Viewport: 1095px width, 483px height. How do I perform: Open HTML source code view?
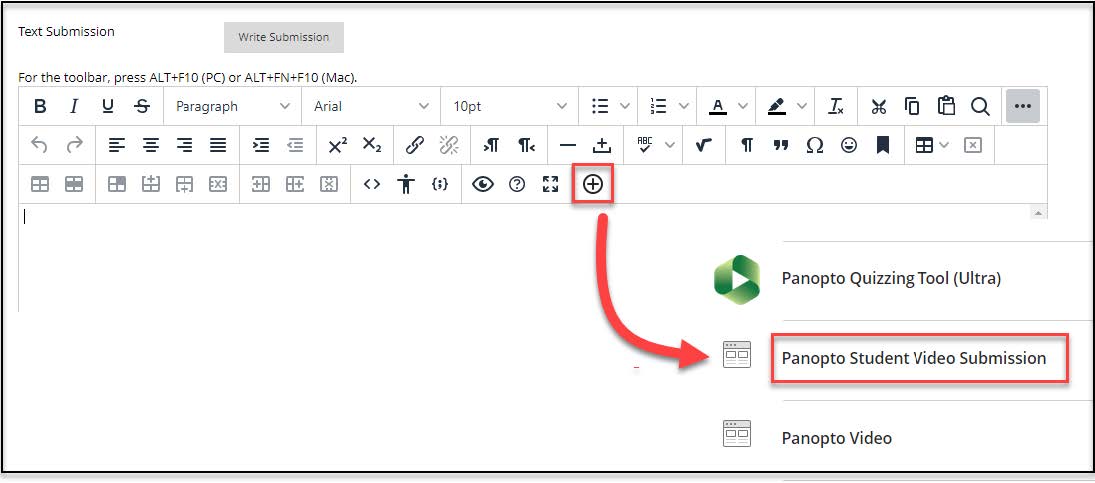[x=372, y=184]
